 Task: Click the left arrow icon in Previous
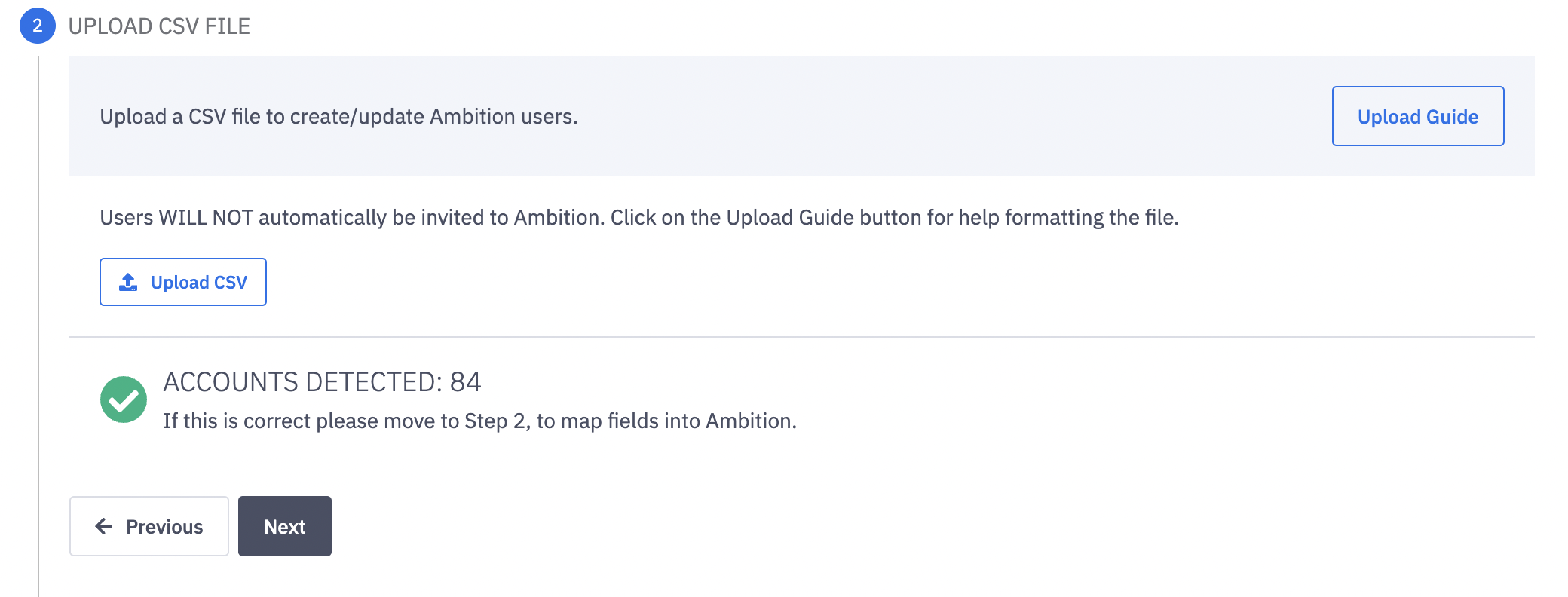(104, 526)
